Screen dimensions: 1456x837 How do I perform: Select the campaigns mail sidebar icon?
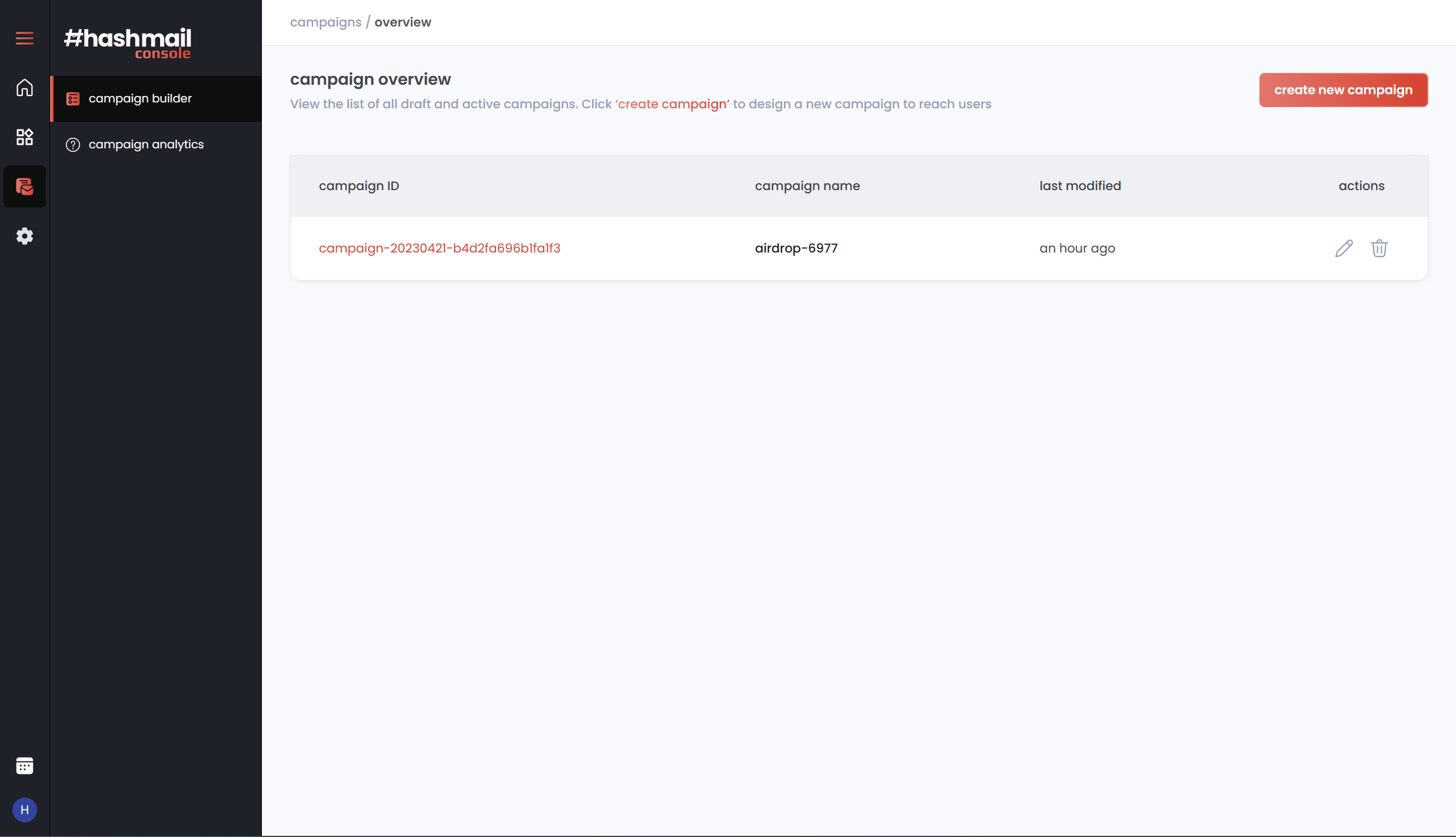24,187
